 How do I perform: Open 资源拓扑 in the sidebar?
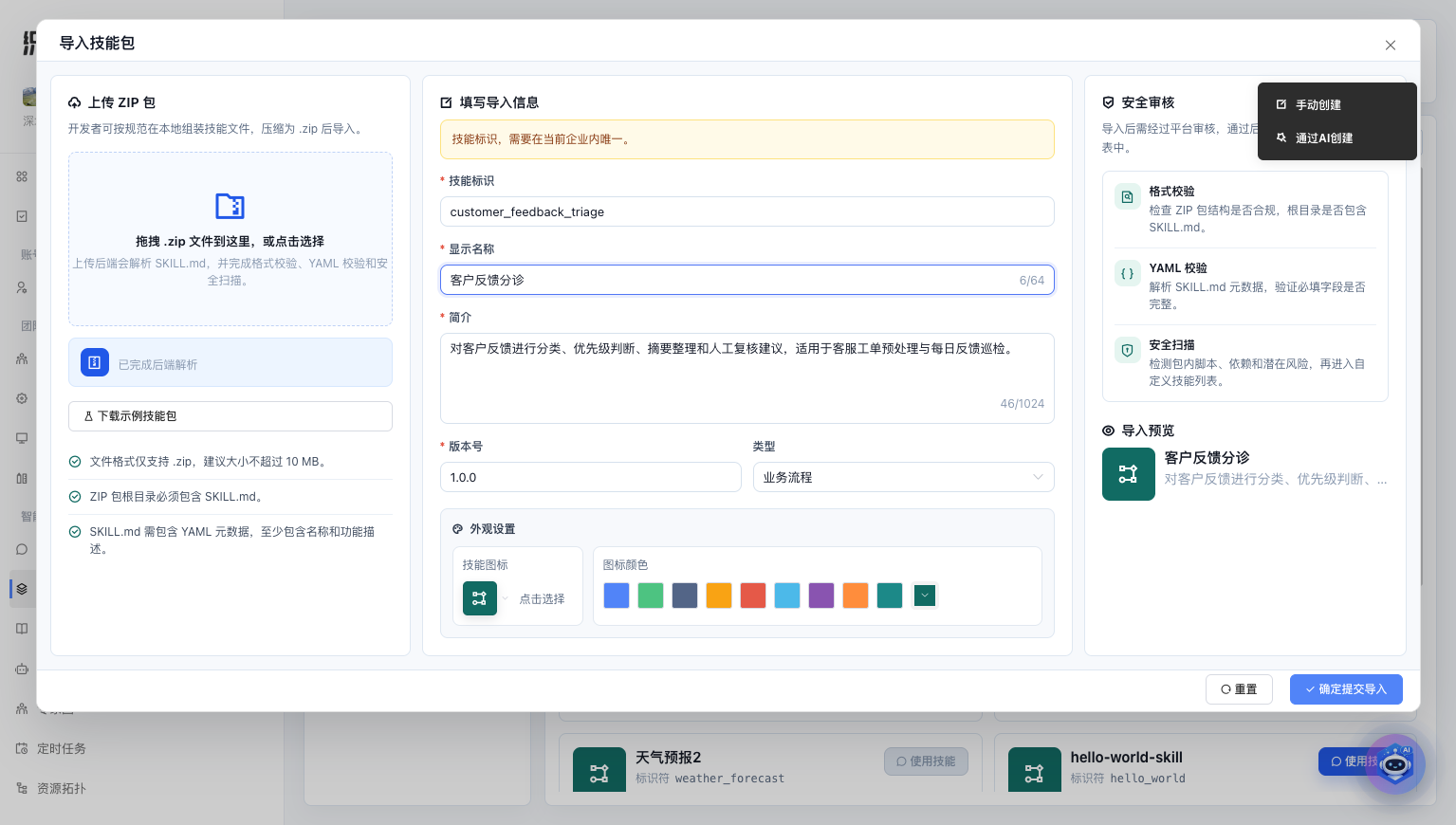[x=62, y=788]
